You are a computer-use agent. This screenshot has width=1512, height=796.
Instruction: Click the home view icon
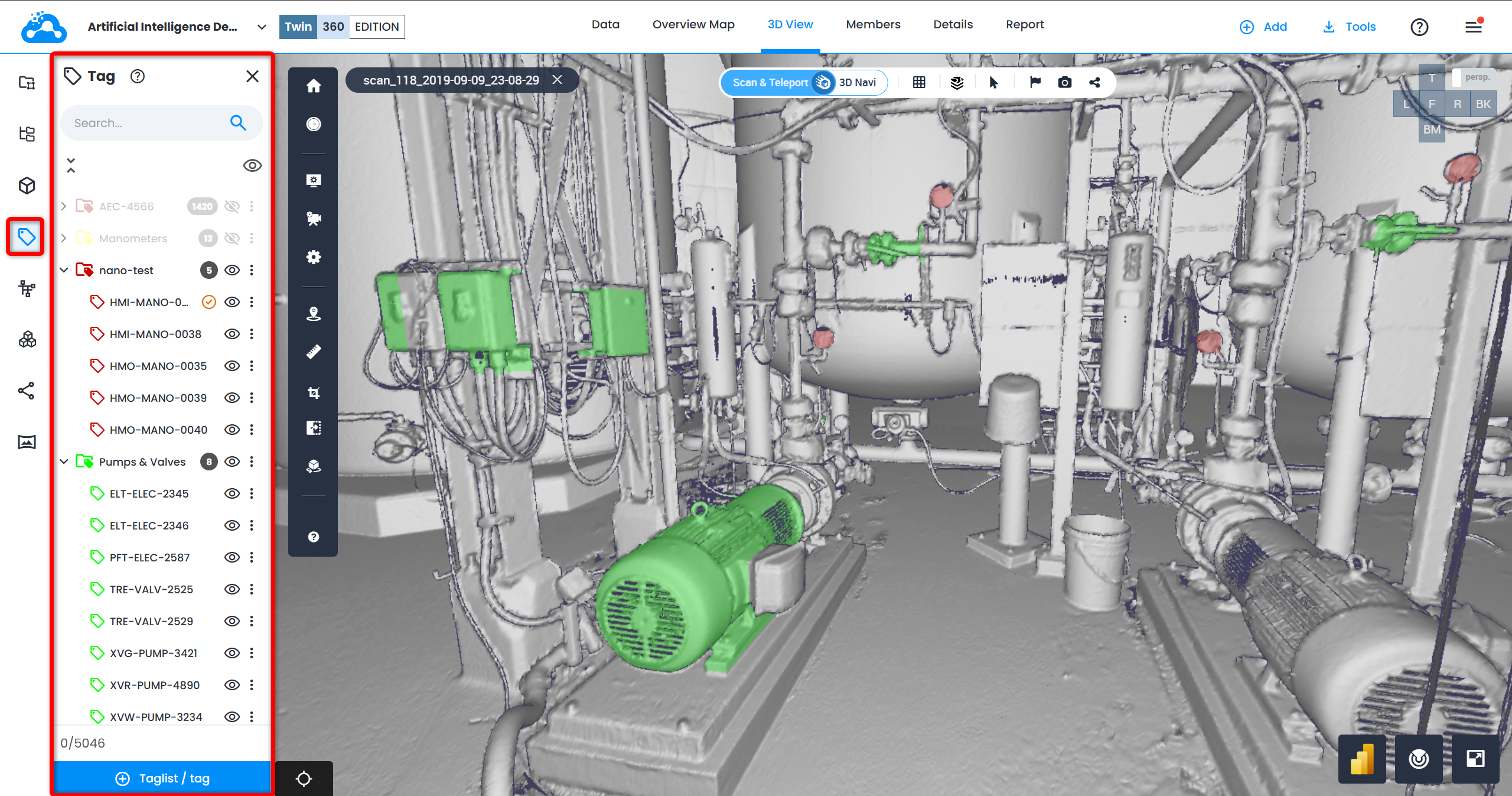[314, 86]
